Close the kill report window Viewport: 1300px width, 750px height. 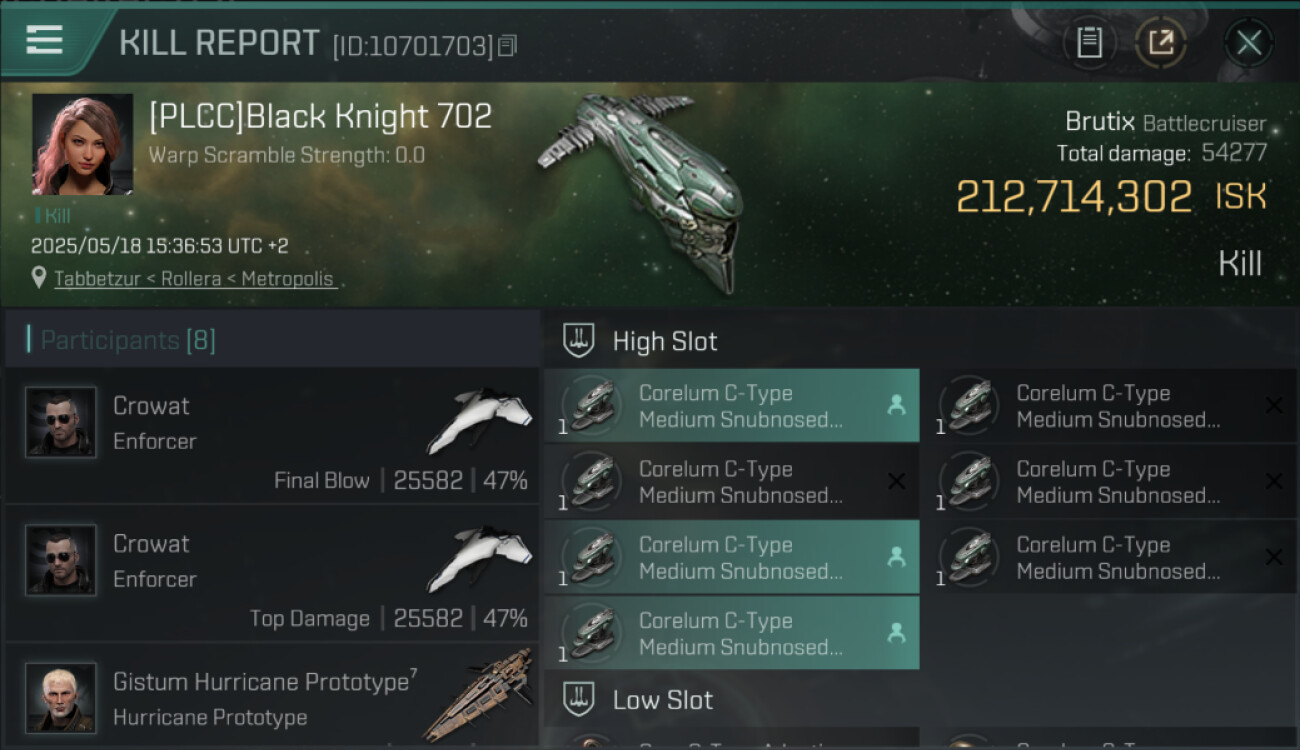tap(1248, 43)
